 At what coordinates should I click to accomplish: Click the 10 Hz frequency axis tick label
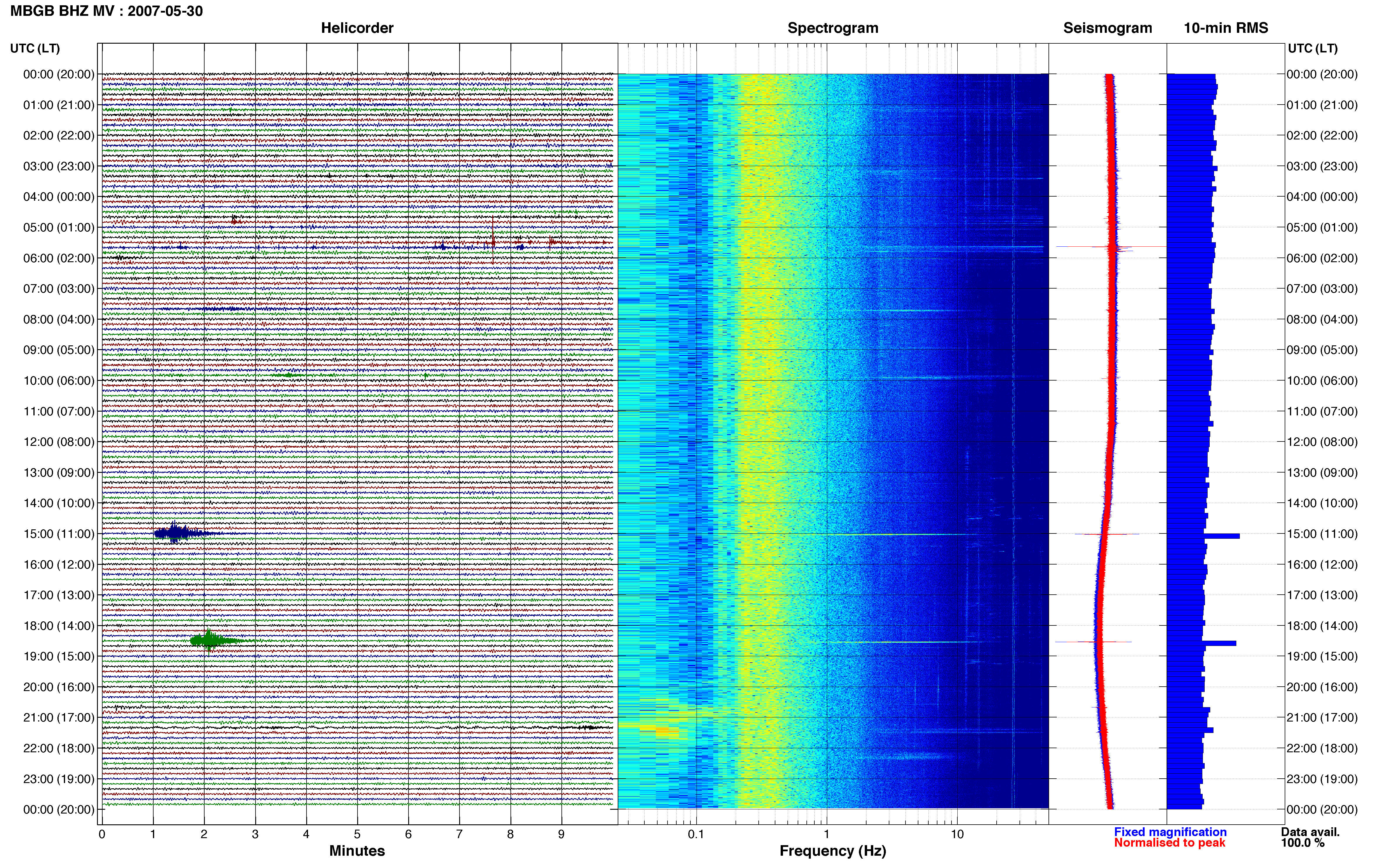coord(957,834)
